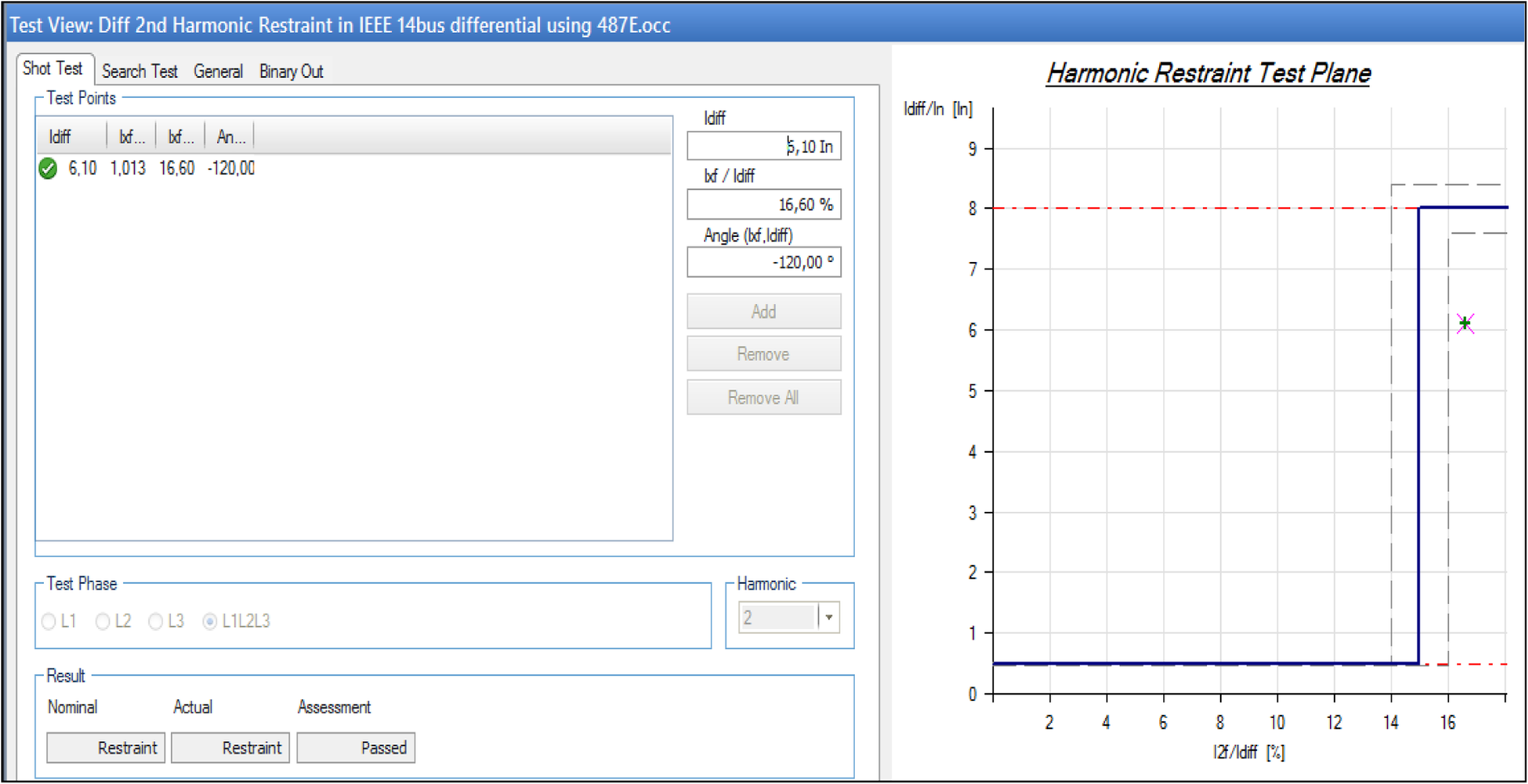Open the General tab
The width and height of the screenshot is (1528, 784).
(218, 71)
